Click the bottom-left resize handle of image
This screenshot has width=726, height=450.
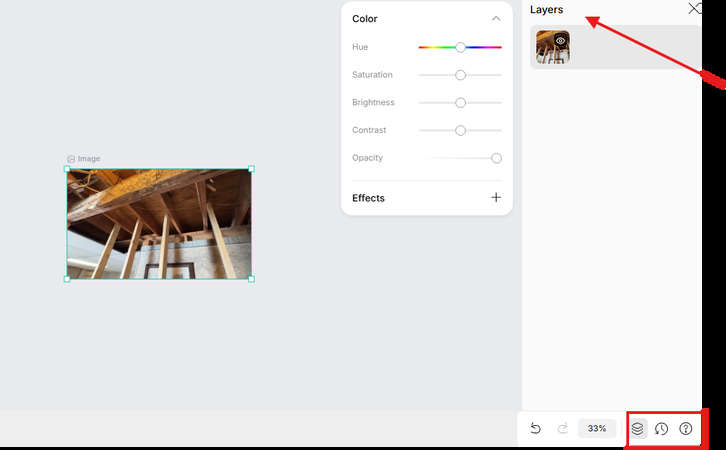tap(67, 279)
